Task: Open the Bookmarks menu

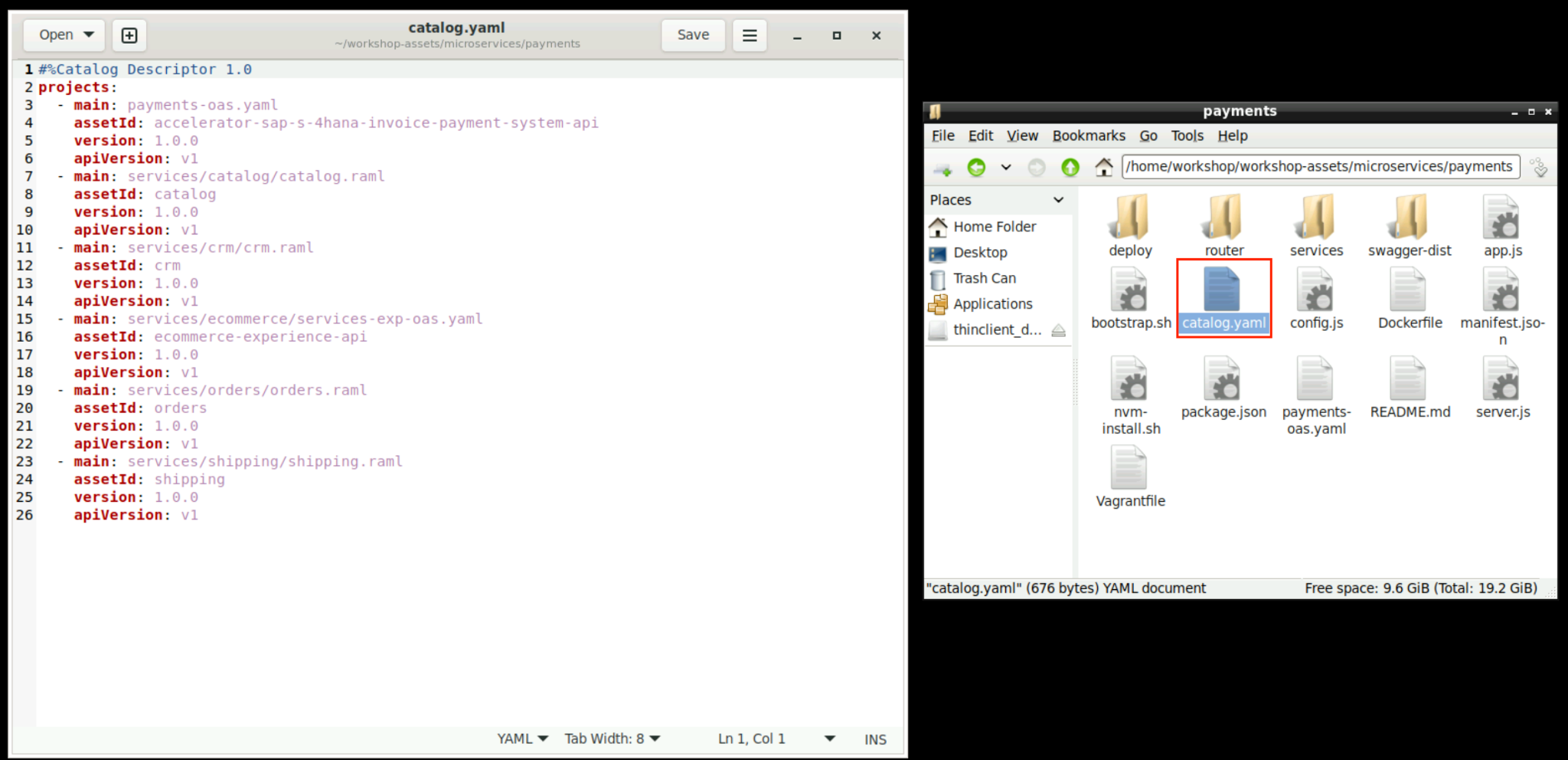Action: pyautogui.click(x=1088, y=136)
